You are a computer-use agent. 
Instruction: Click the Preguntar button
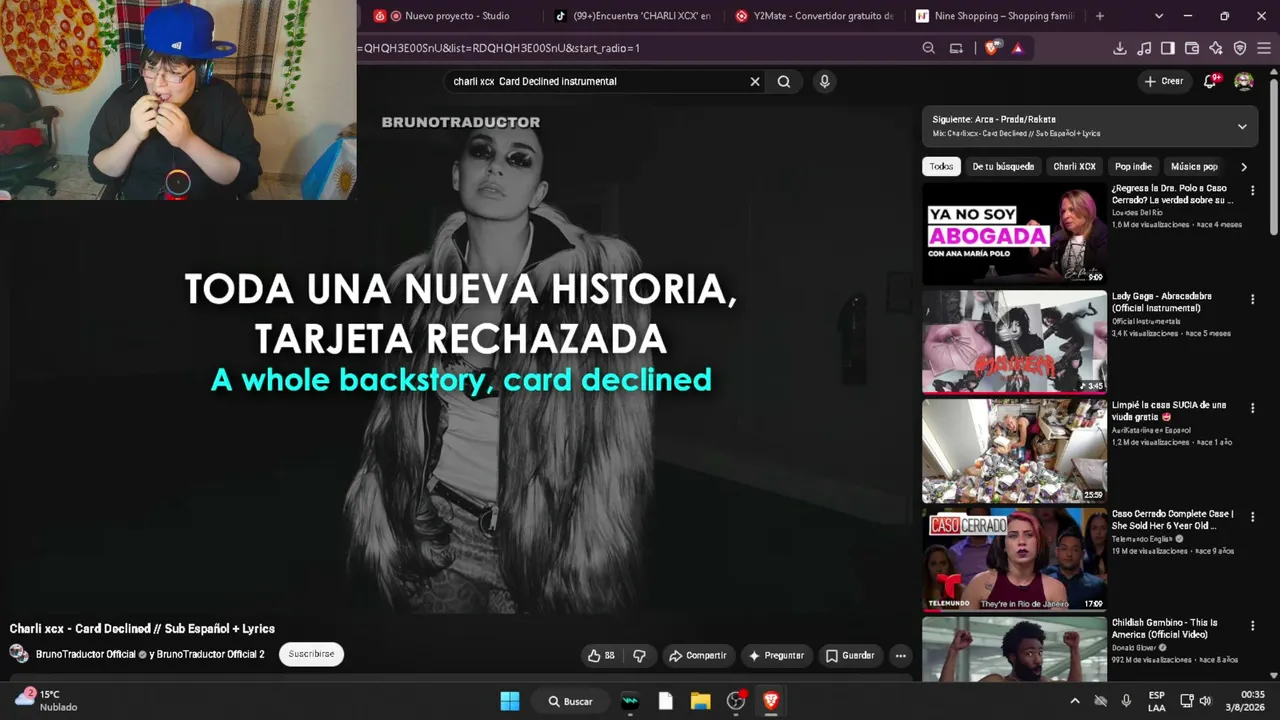[776, 656]
